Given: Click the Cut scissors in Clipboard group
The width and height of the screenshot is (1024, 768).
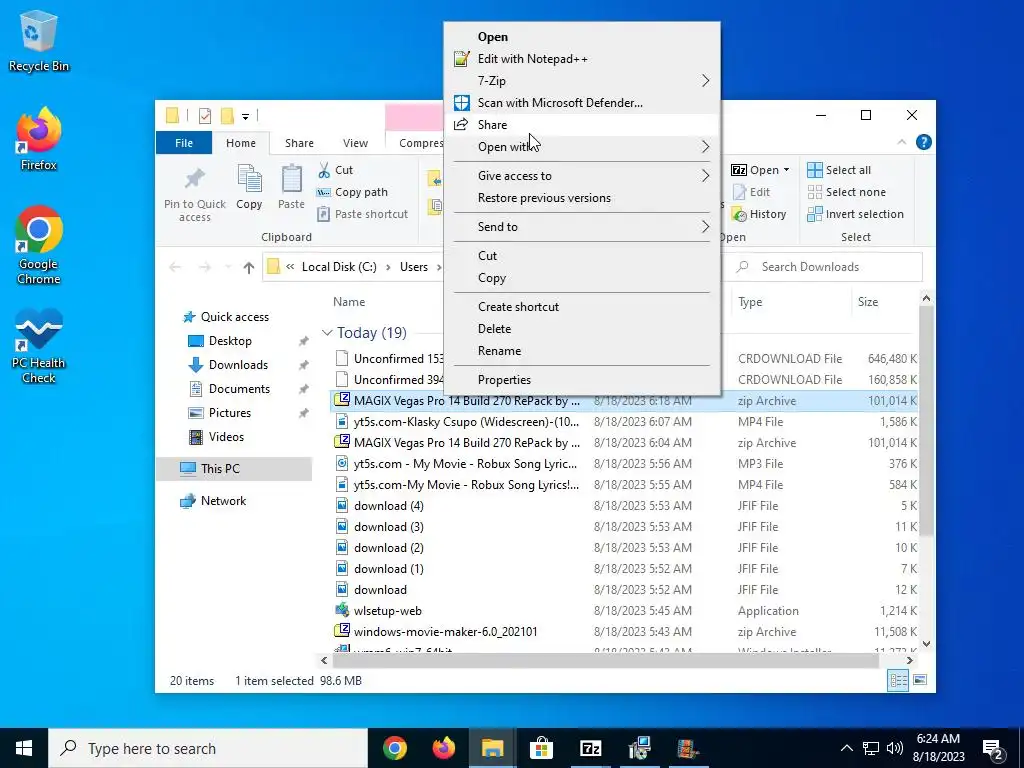Looking at the screenshot, I should (x=335, y=170).
